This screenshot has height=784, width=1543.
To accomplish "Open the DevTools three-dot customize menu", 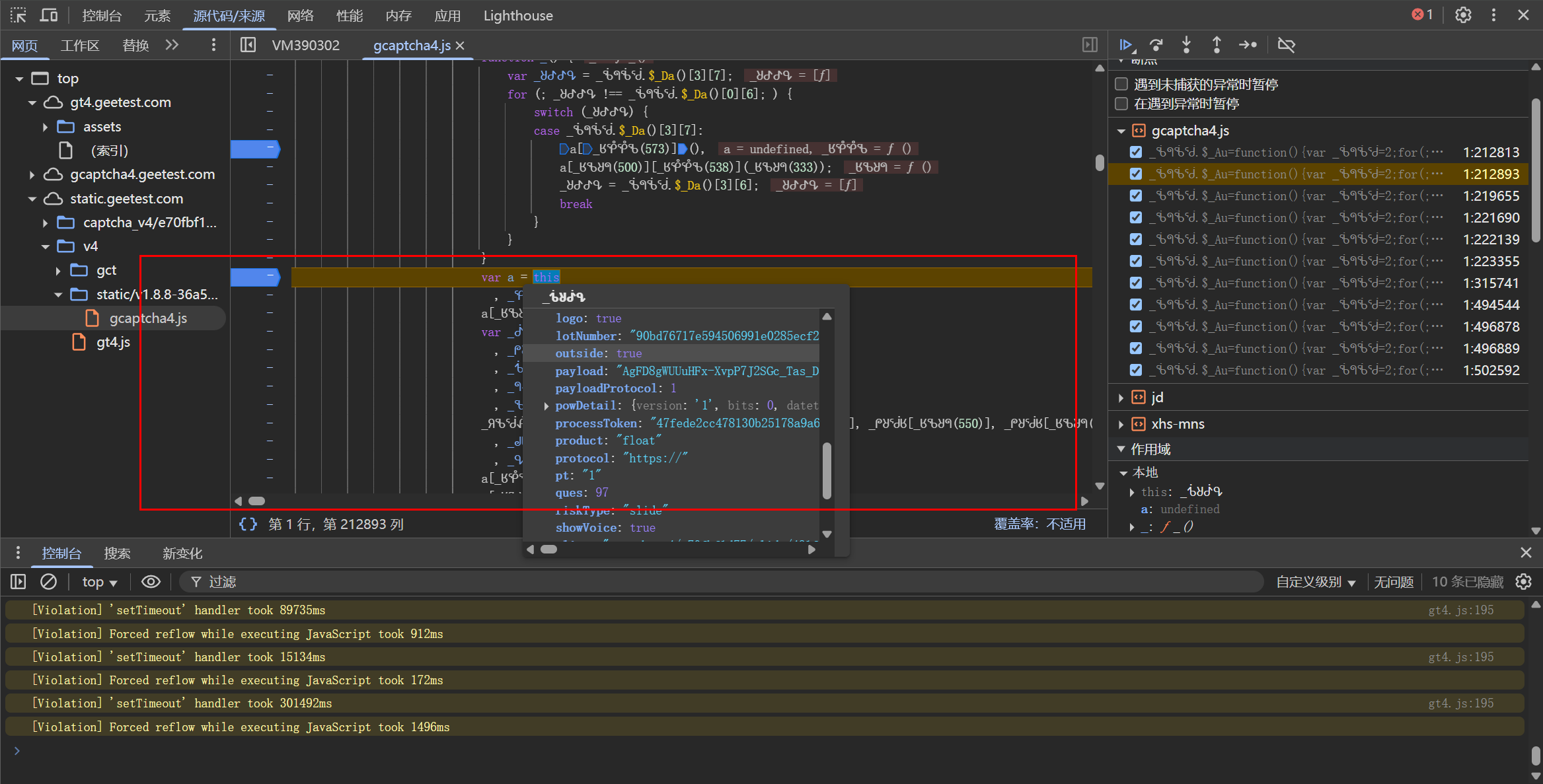I will tap(1493, 15).
